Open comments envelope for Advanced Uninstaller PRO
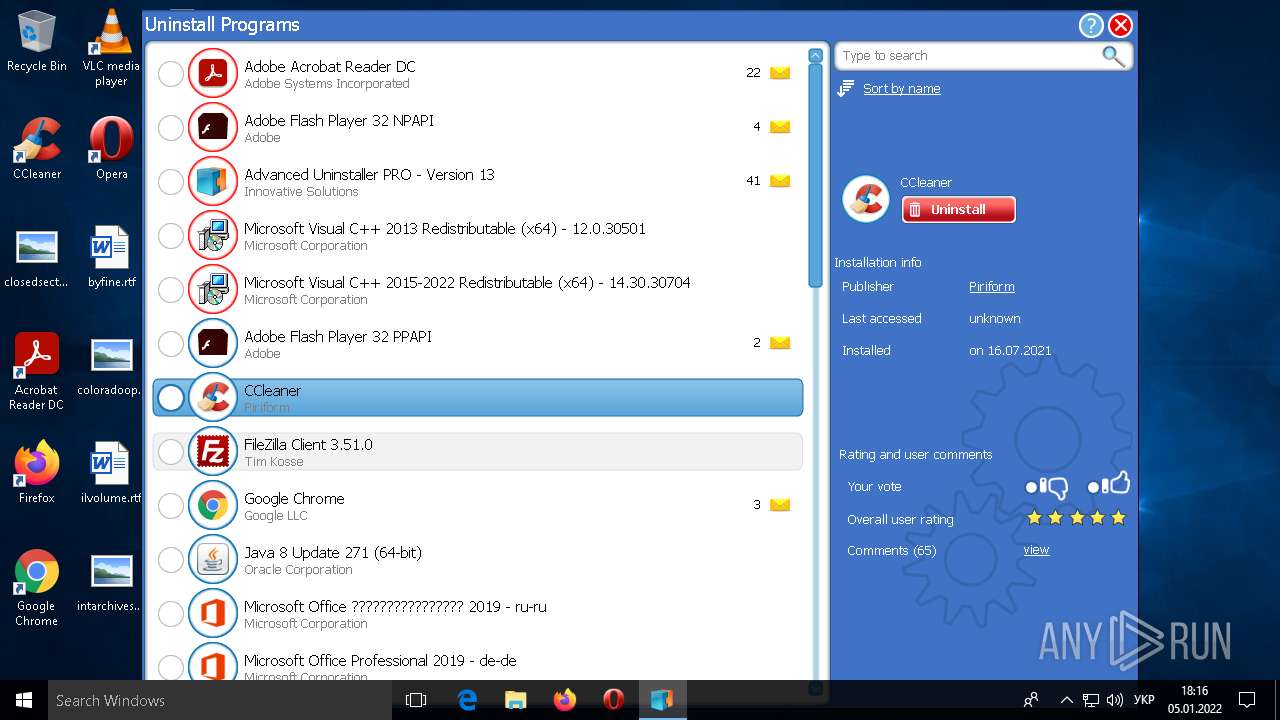This screenshot has height=720, width=1280. [x=780, y=181]
